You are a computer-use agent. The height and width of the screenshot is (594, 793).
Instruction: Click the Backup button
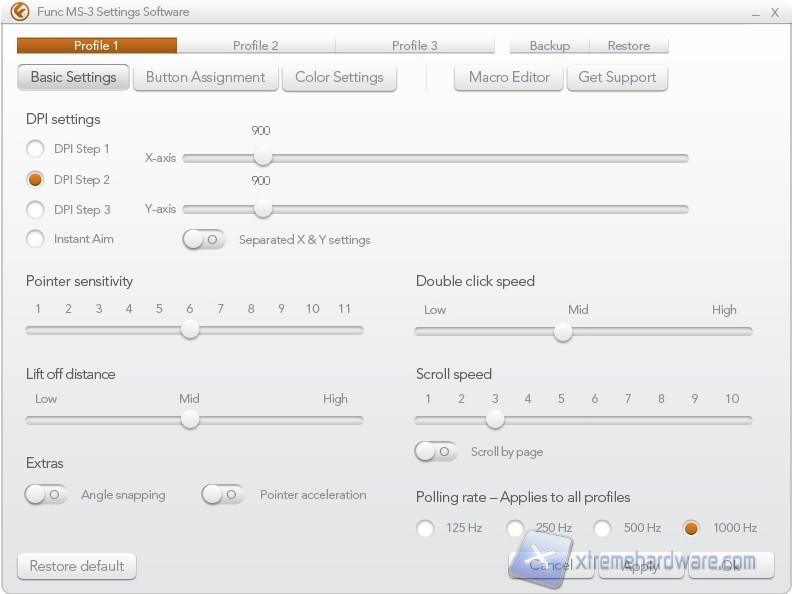pyautogui.click(x=549, y=45)
